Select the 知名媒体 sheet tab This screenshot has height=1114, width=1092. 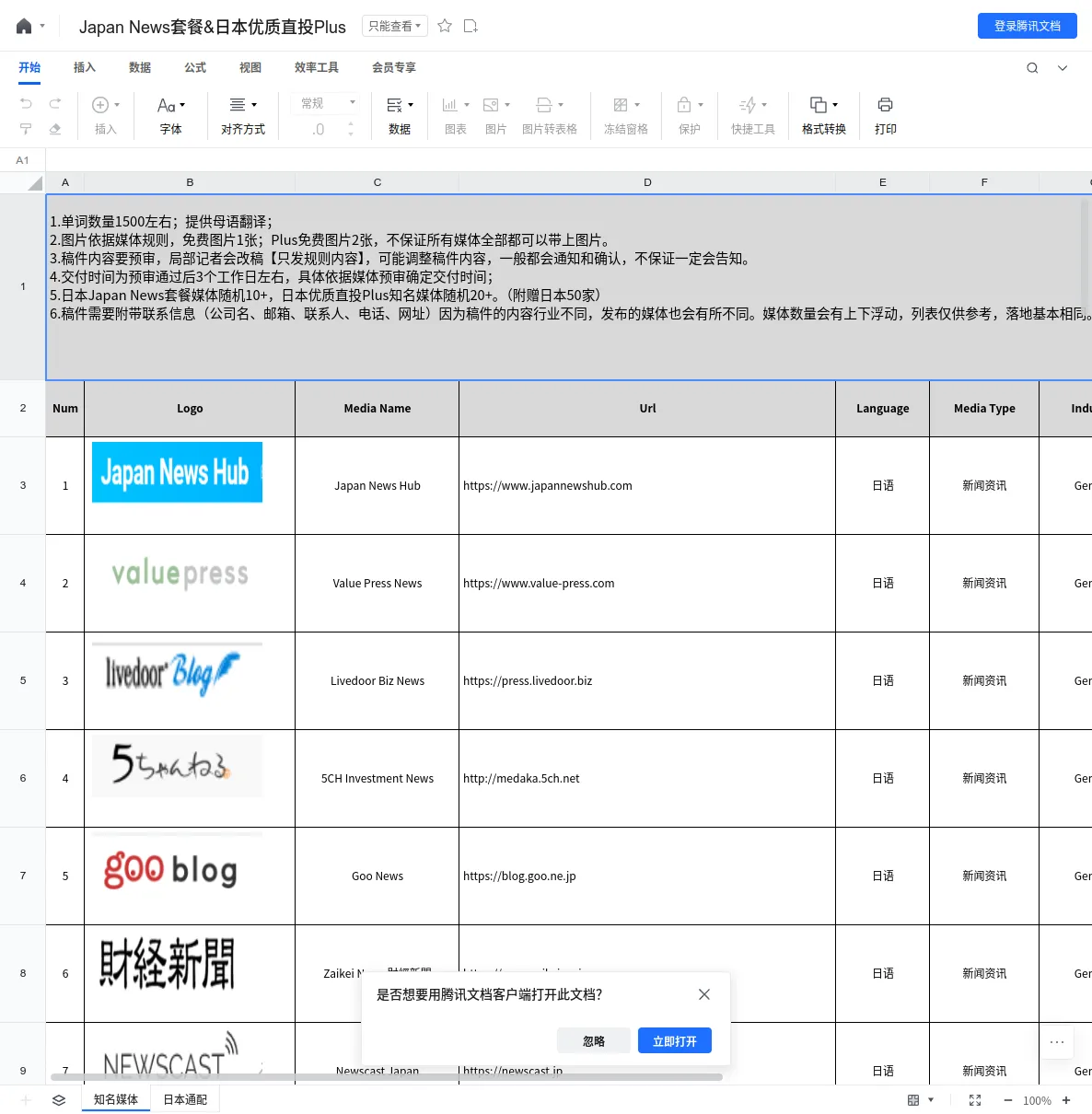pos(116,1099)
